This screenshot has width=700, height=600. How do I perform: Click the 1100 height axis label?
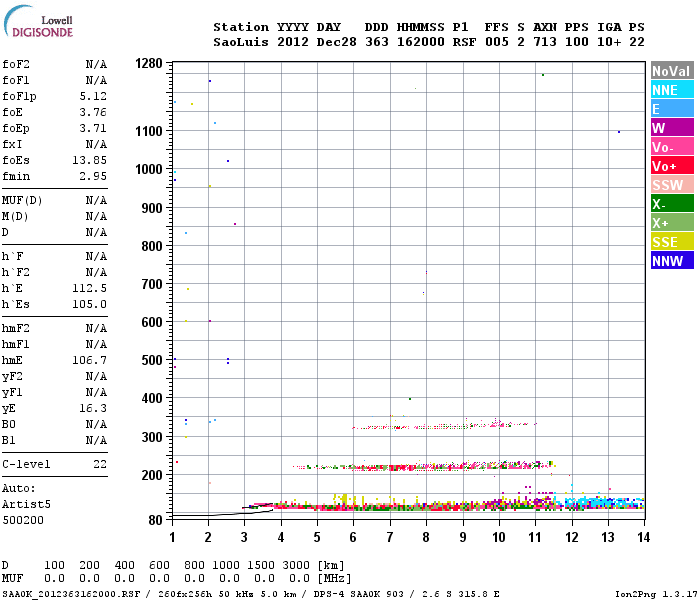pyautogui.click(x=149, y=131)
